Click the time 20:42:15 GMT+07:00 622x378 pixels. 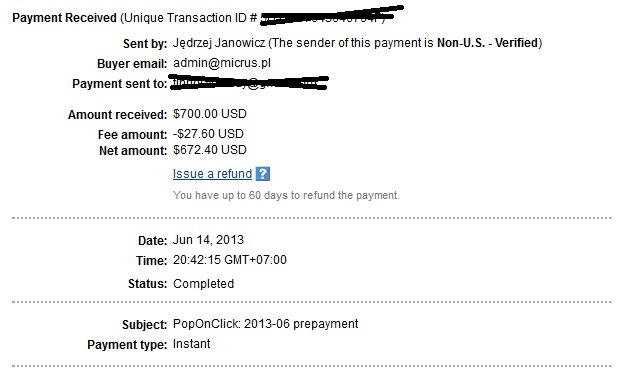230,260
